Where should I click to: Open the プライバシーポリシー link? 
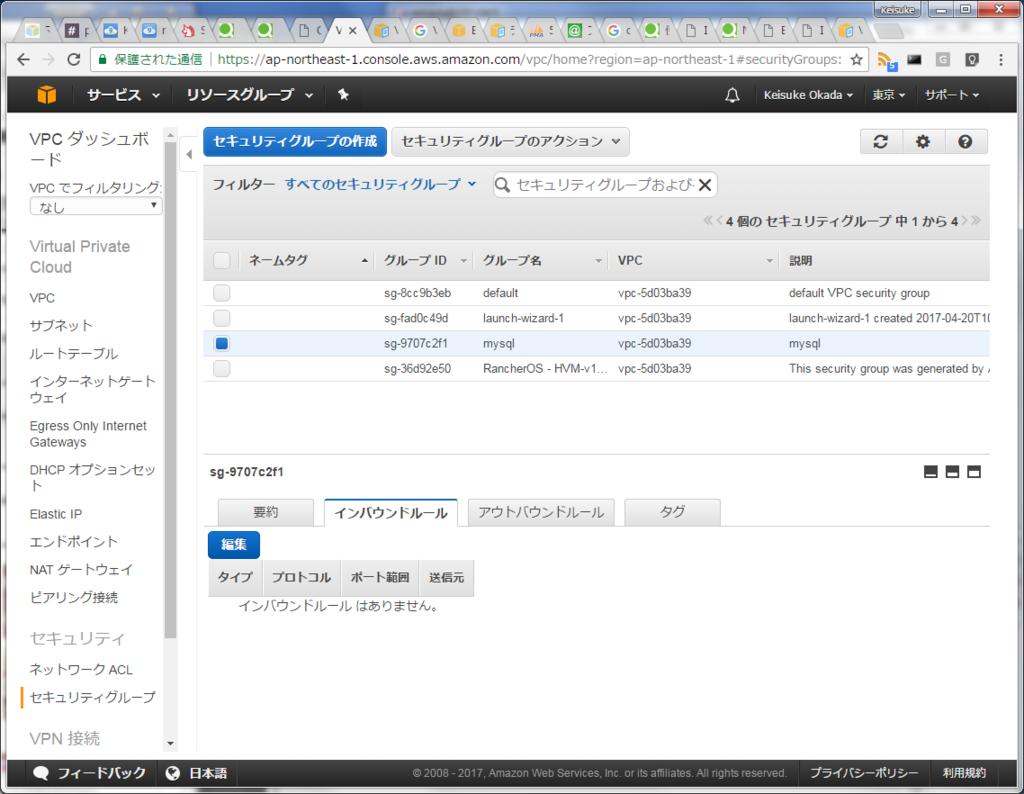click(x=863, y=773)
